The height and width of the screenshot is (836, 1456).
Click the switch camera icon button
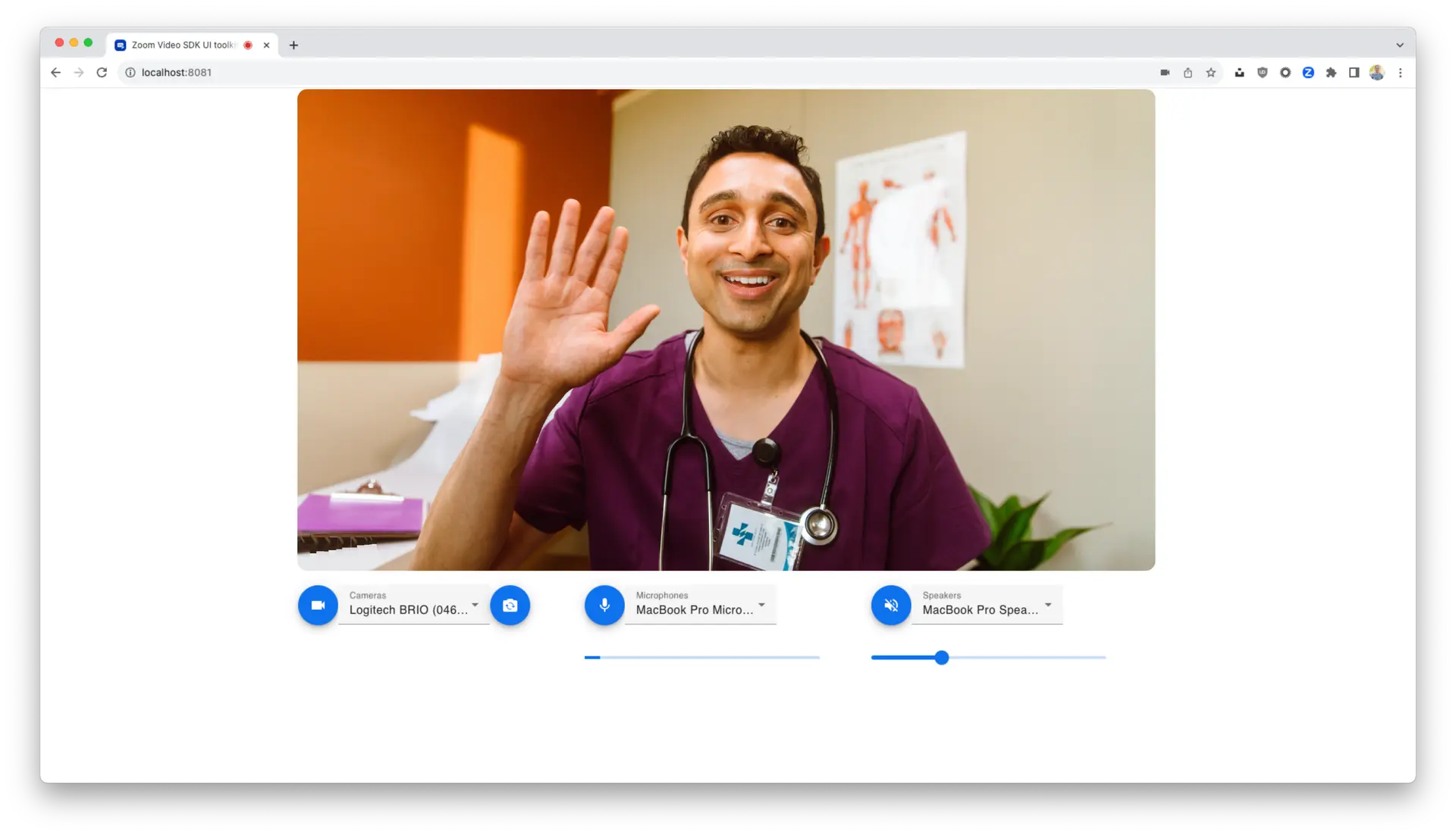point(510,605)
